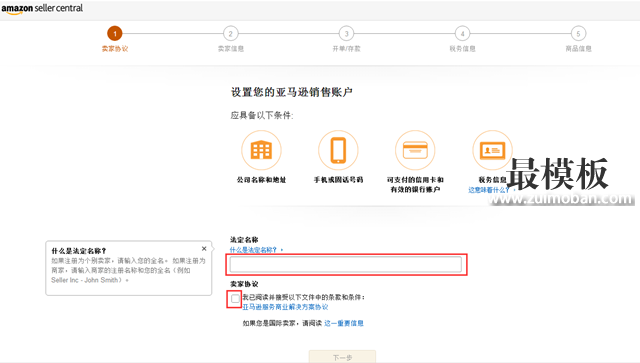The width and height of the screenshot is (640, 363).
Task: Select step 5 商品信息 circle
Action: click(578, 33)
